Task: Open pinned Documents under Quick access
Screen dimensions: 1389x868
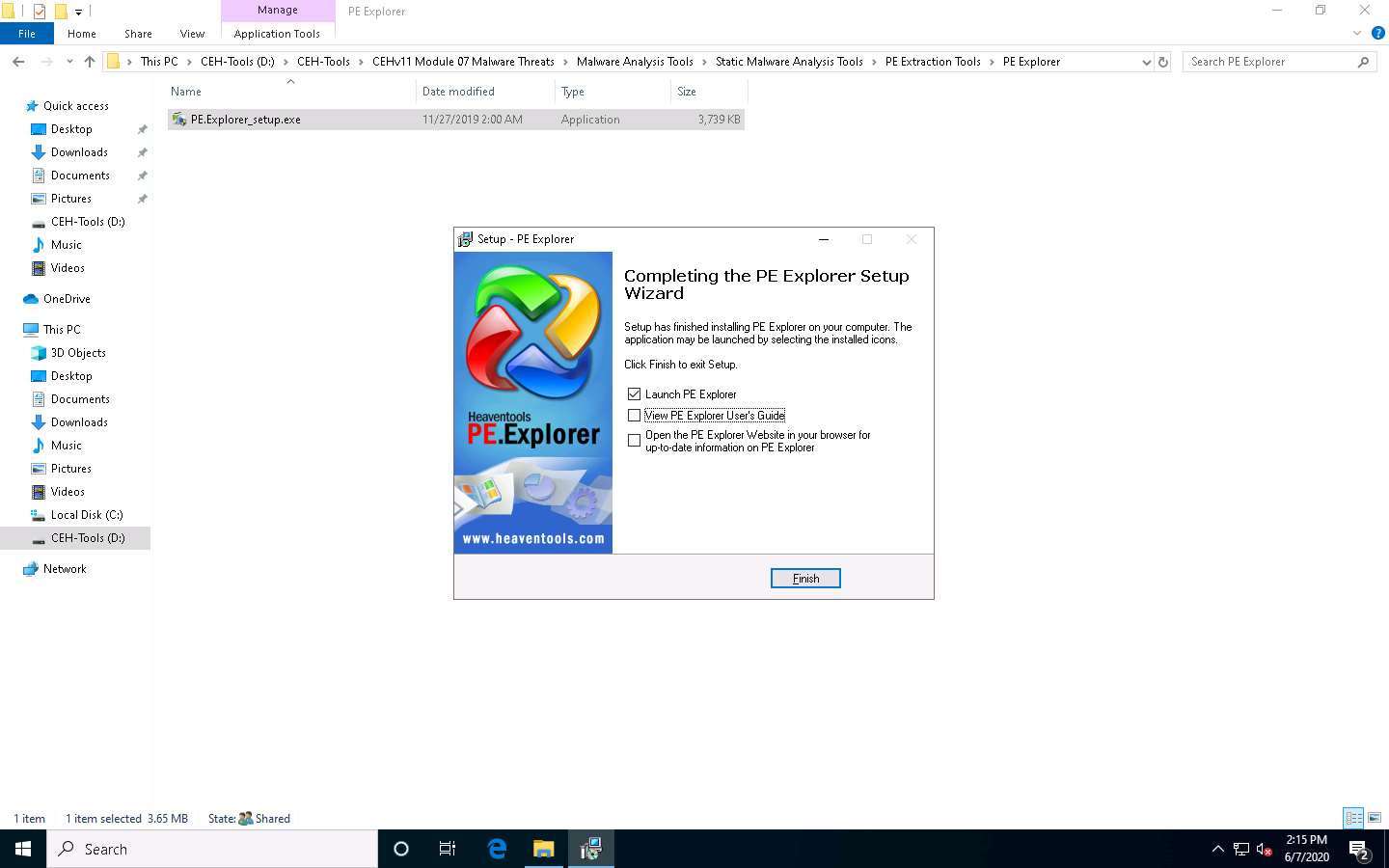Action: click(80, 176)
